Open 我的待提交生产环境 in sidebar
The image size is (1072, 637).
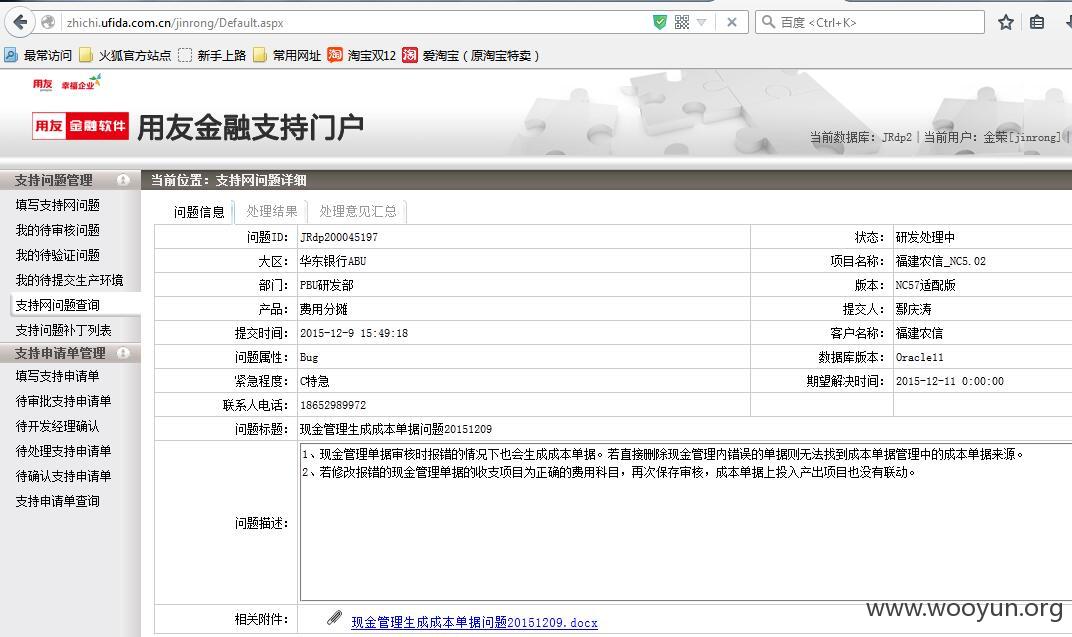click(x=69, y=280)
